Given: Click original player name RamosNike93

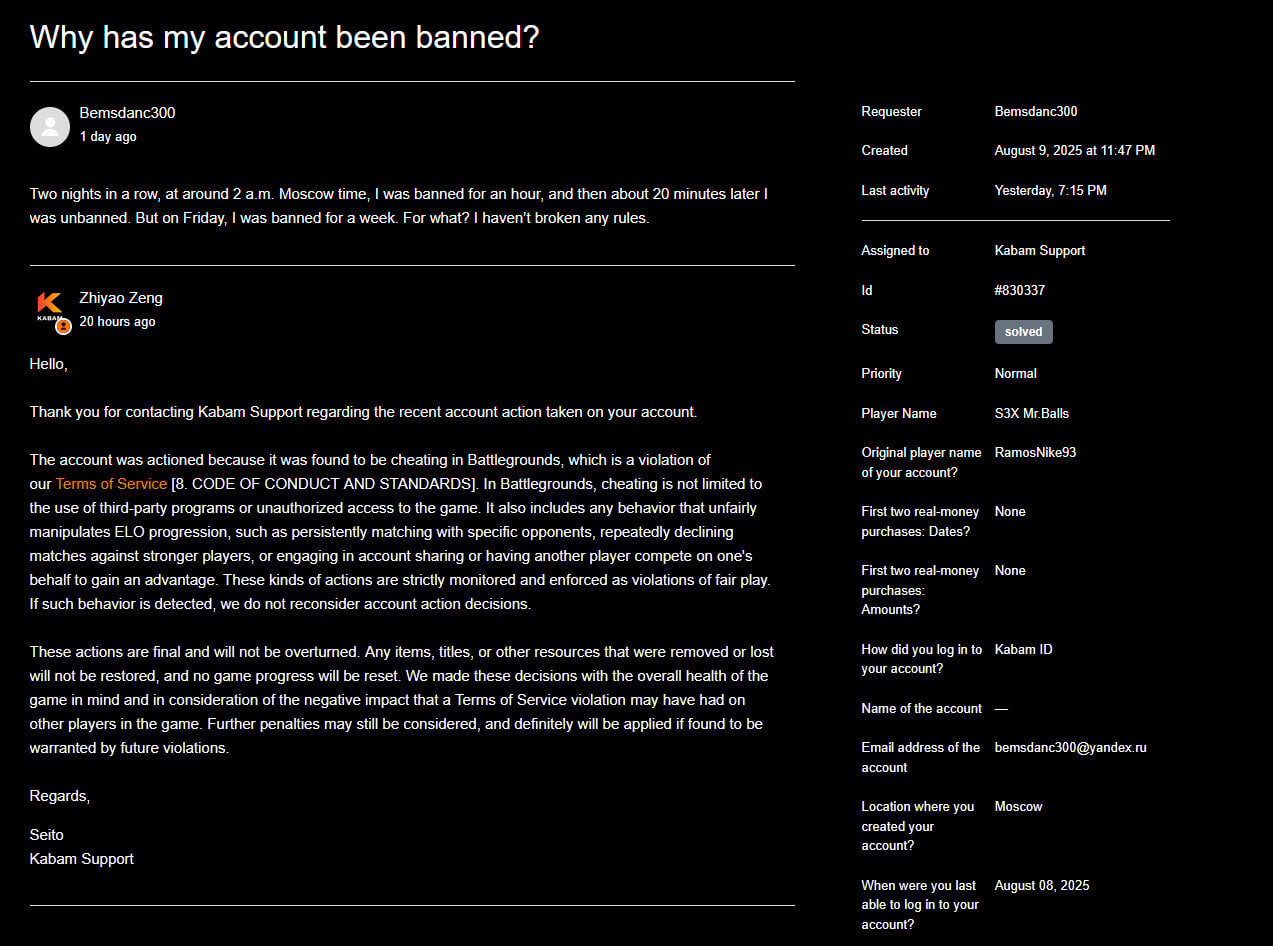Looking at the screenshot, I should pos(1036,453).
